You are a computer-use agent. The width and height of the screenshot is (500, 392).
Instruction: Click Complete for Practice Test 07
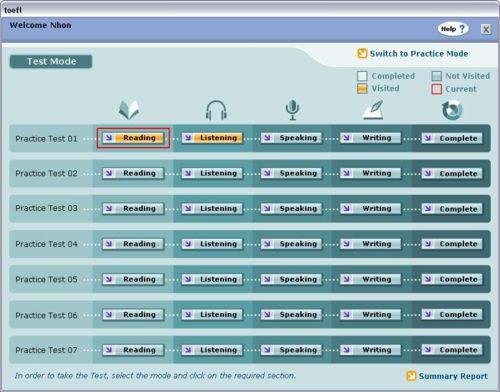(x=452, y=350)
